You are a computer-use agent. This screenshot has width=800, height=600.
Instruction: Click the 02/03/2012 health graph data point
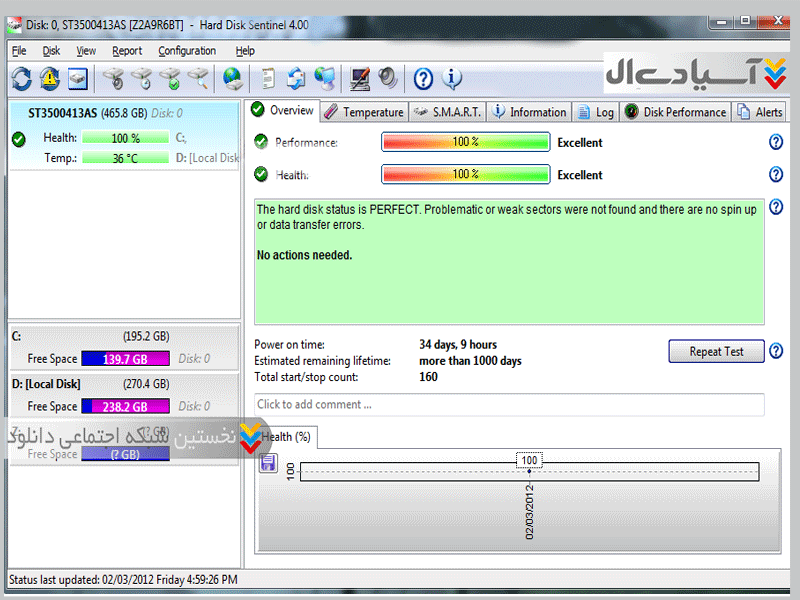coord(530,471)
